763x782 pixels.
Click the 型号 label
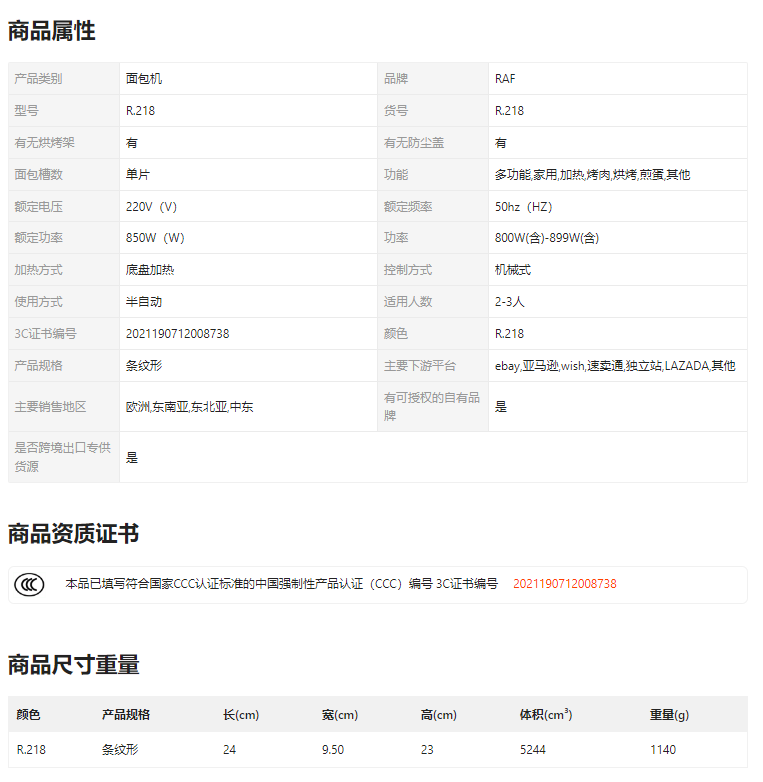[26, 111]
